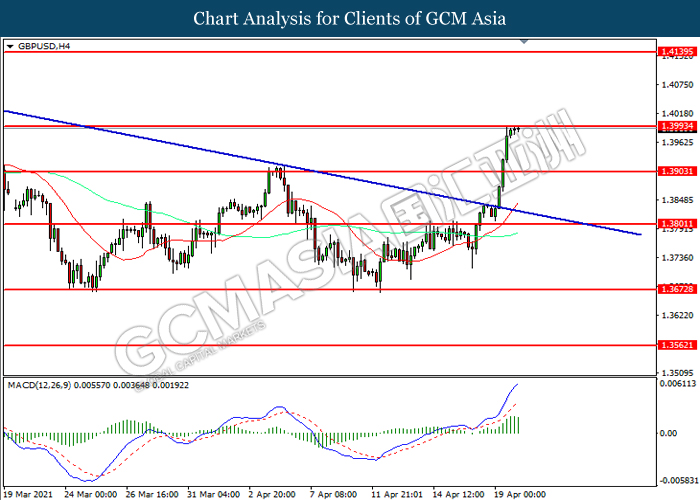This screenshot has height=500, width=700.
Task: Click the Chart Analysis for Clients title
Action: click(350, 19)
